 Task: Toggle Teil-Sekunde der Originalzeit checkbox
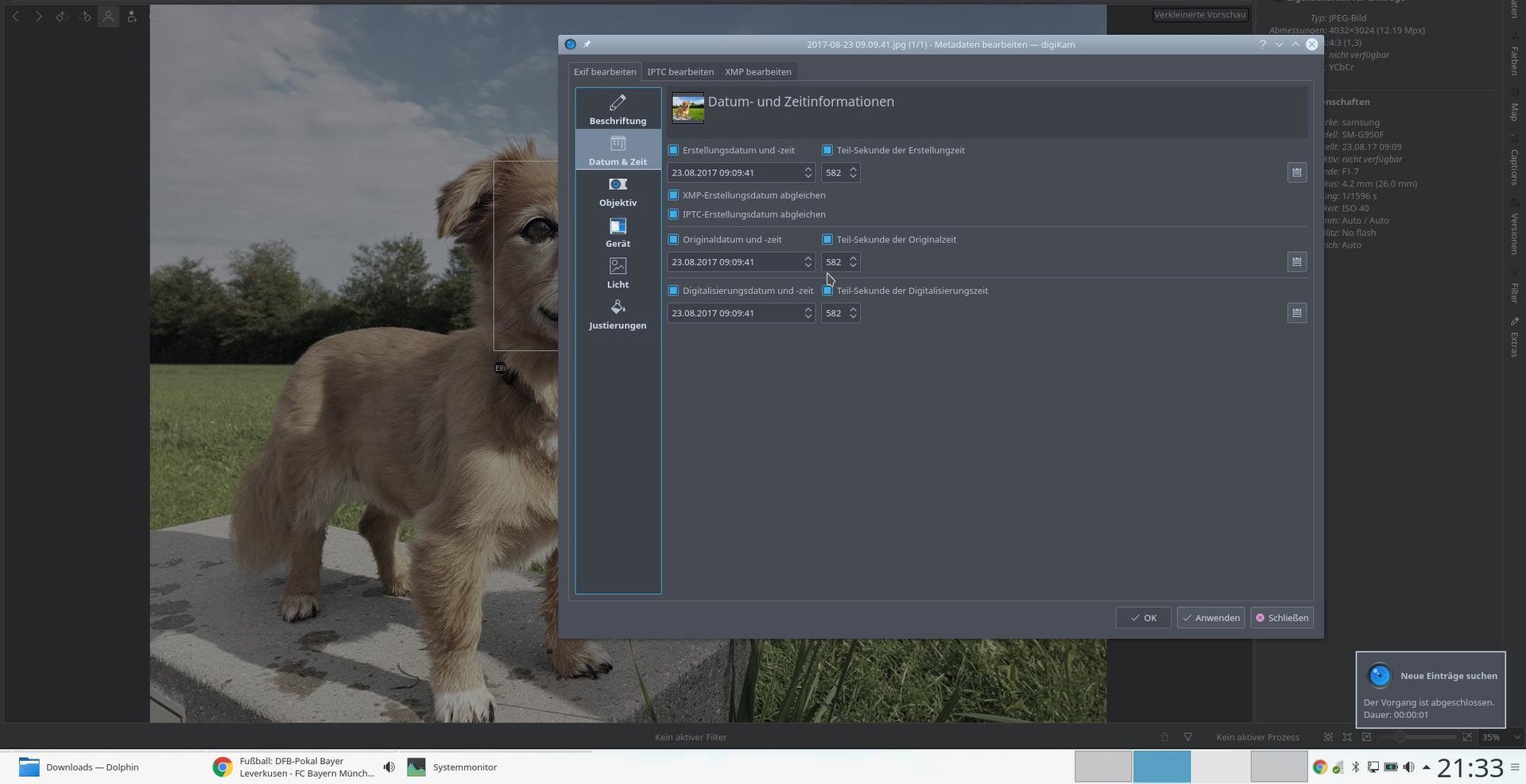coord(827,239)
